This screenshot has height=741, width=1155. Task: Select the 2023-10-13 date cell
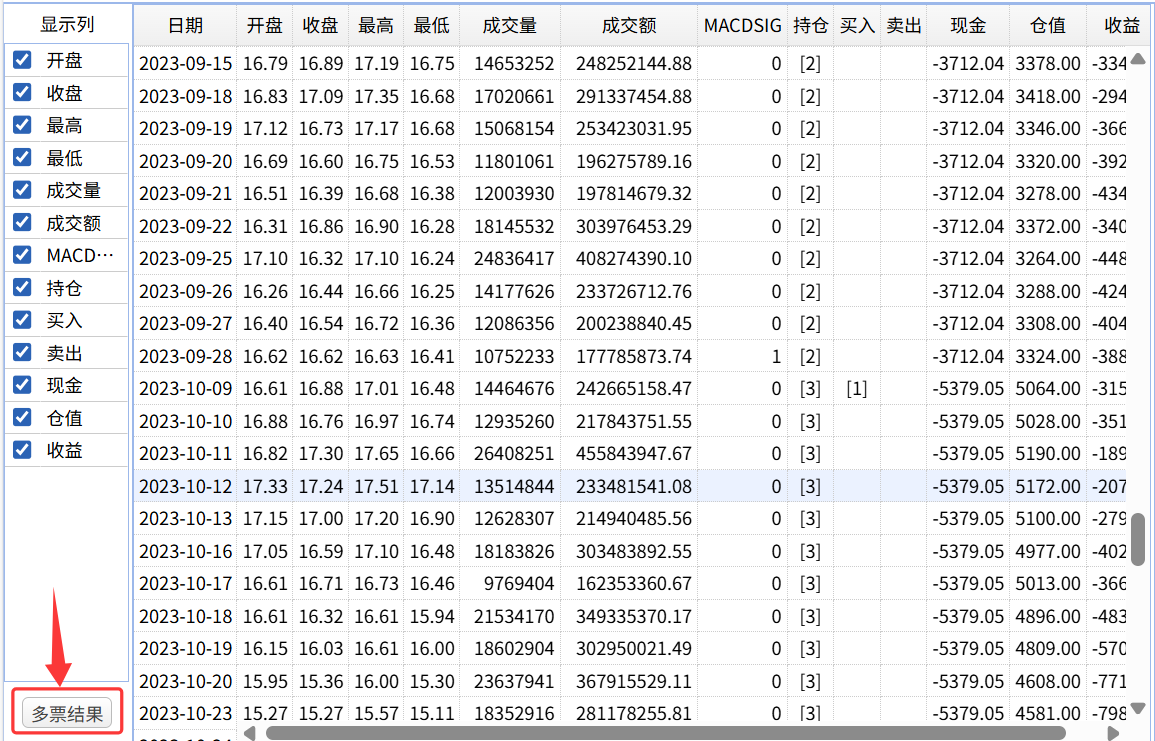[x=185, y=519]
